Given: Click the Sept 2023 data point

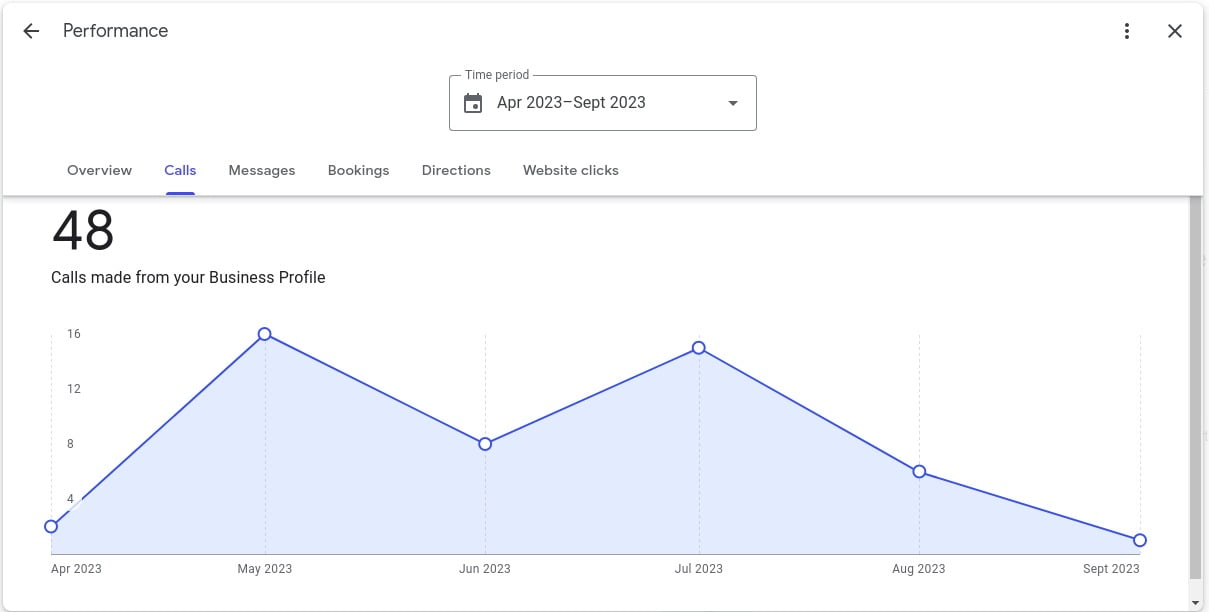Looking at the screenshot, I should pyautogui.click(x=1140, y=540).
